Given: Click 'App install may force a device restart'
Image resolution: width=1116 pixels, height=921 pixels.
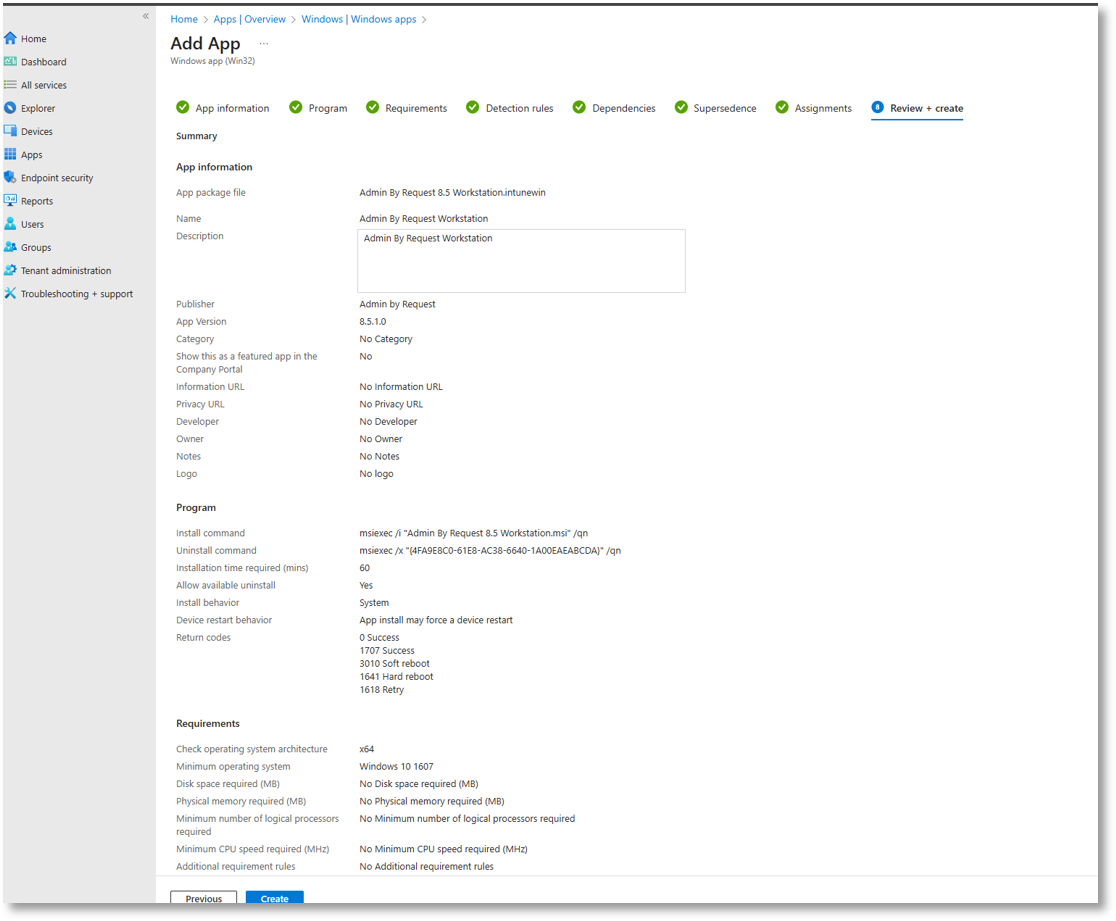Looking at the screenshot, I should [436, 620].
